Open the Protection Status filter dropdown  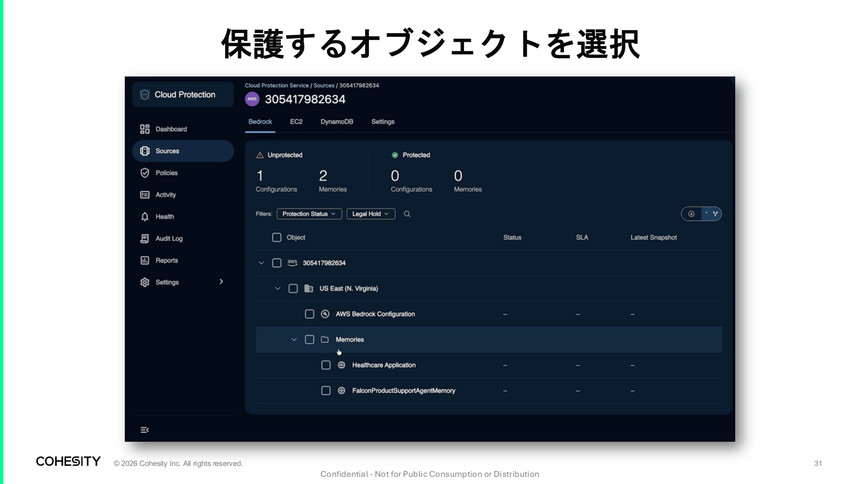point(309,214)
